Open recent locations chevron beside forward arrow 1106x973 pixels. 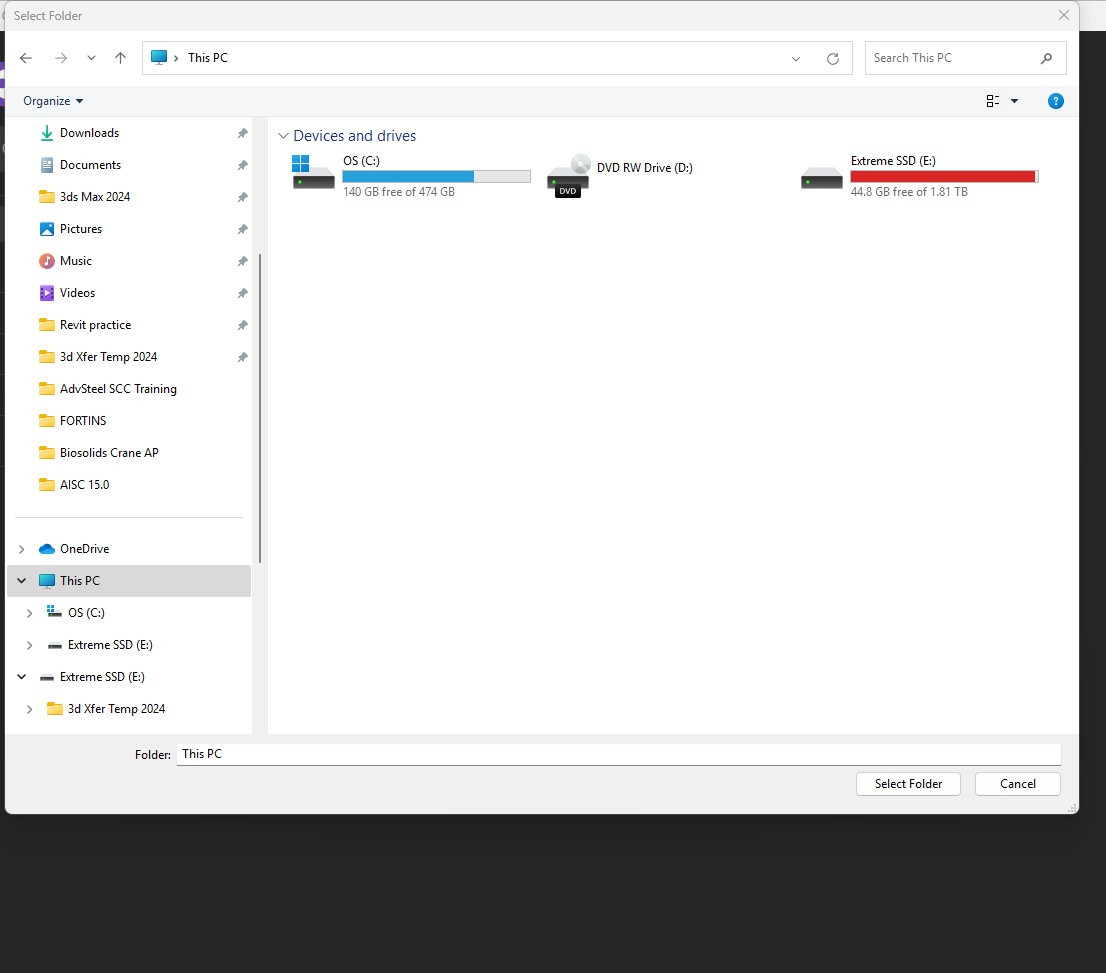(x=91, y=58)
